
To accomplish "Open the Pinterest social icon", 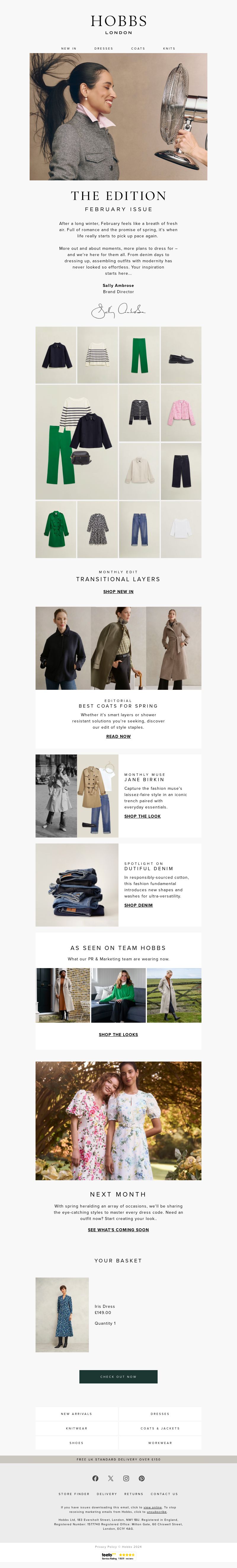I will coord(142,1478).
